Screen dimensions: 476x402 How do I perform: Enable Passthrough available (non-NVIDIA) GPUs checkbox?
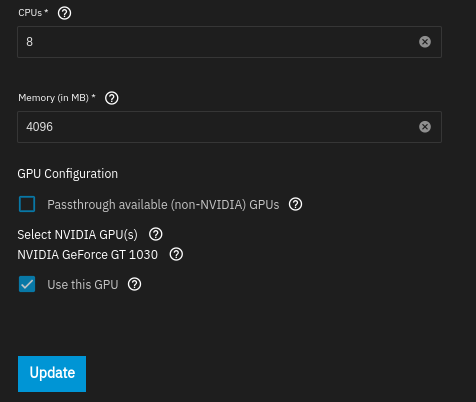click(x=27, y=204)
